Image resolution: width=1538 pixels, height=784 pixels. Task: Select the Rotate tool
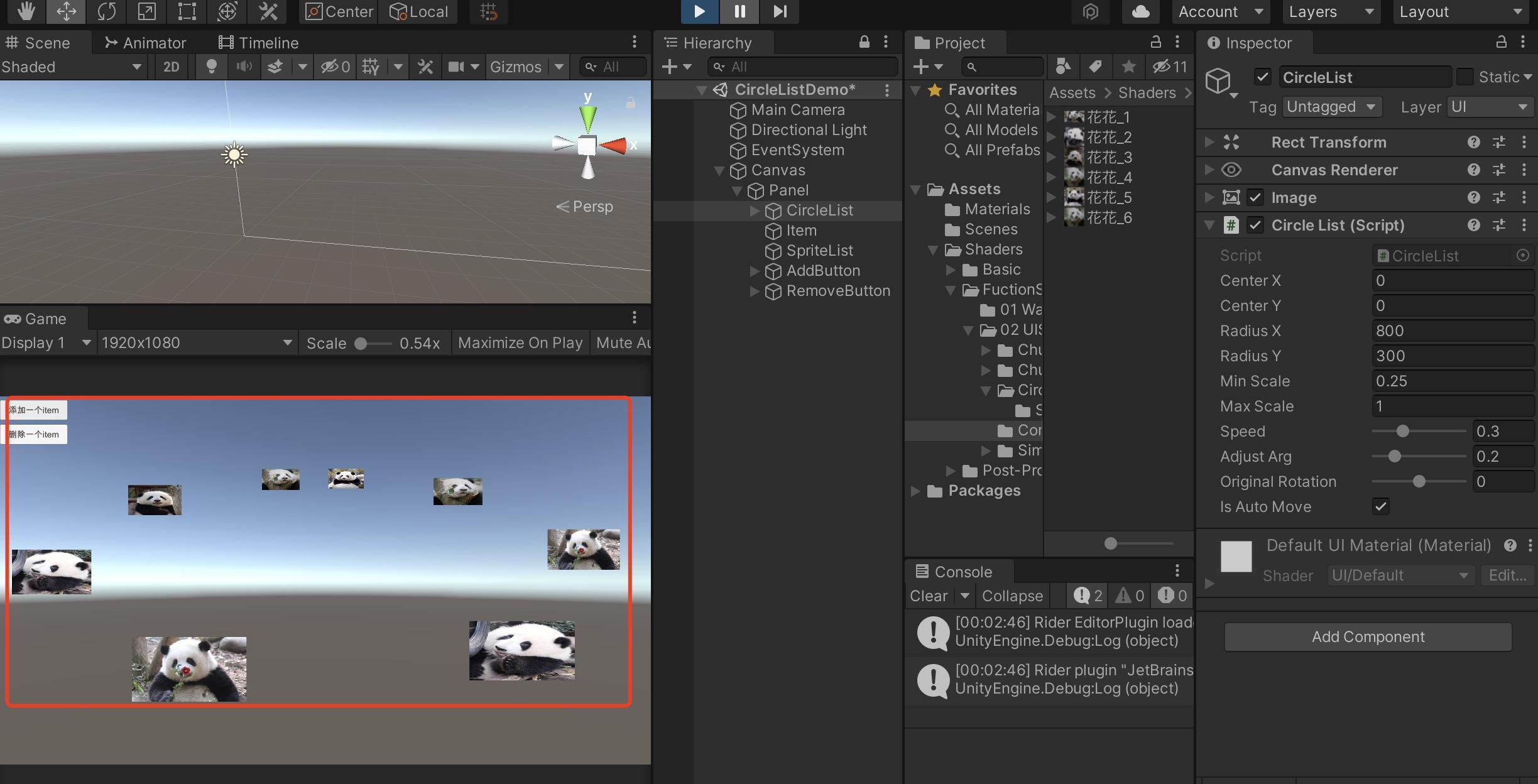(x=106, y=11)
